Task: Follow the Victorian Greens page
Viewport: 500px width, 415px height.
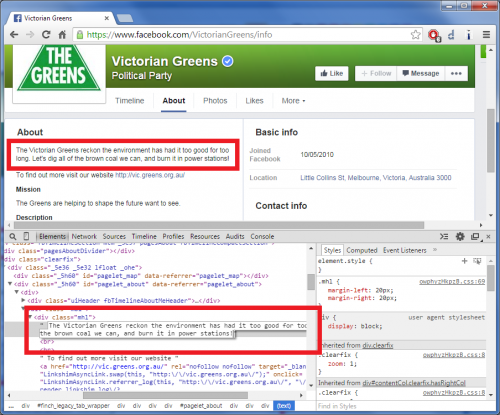Action: coord(376,73)
